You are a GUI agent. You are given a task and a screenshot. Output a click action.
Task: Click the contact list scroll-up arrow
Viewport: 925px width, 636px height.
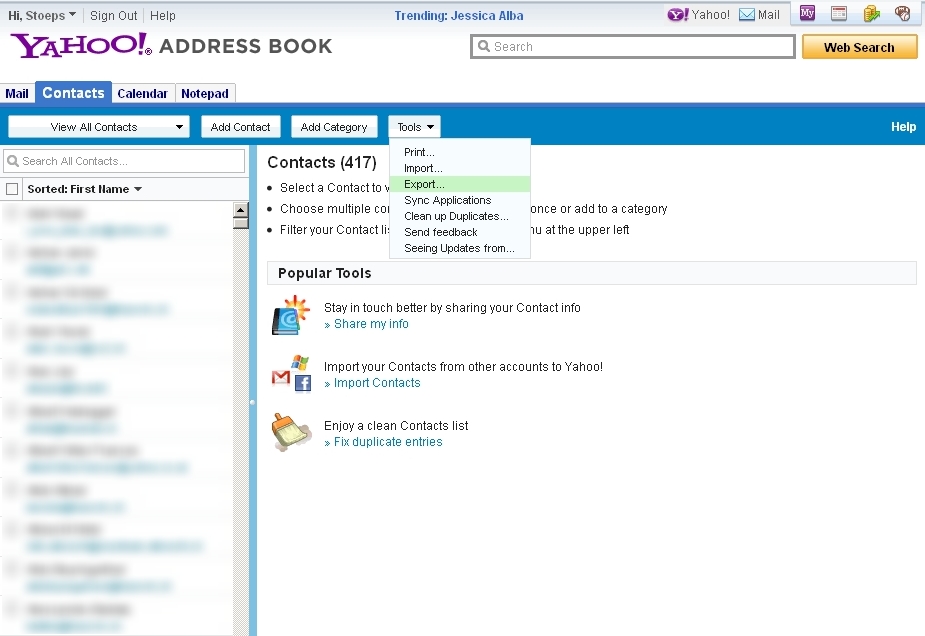click(240, 210)
